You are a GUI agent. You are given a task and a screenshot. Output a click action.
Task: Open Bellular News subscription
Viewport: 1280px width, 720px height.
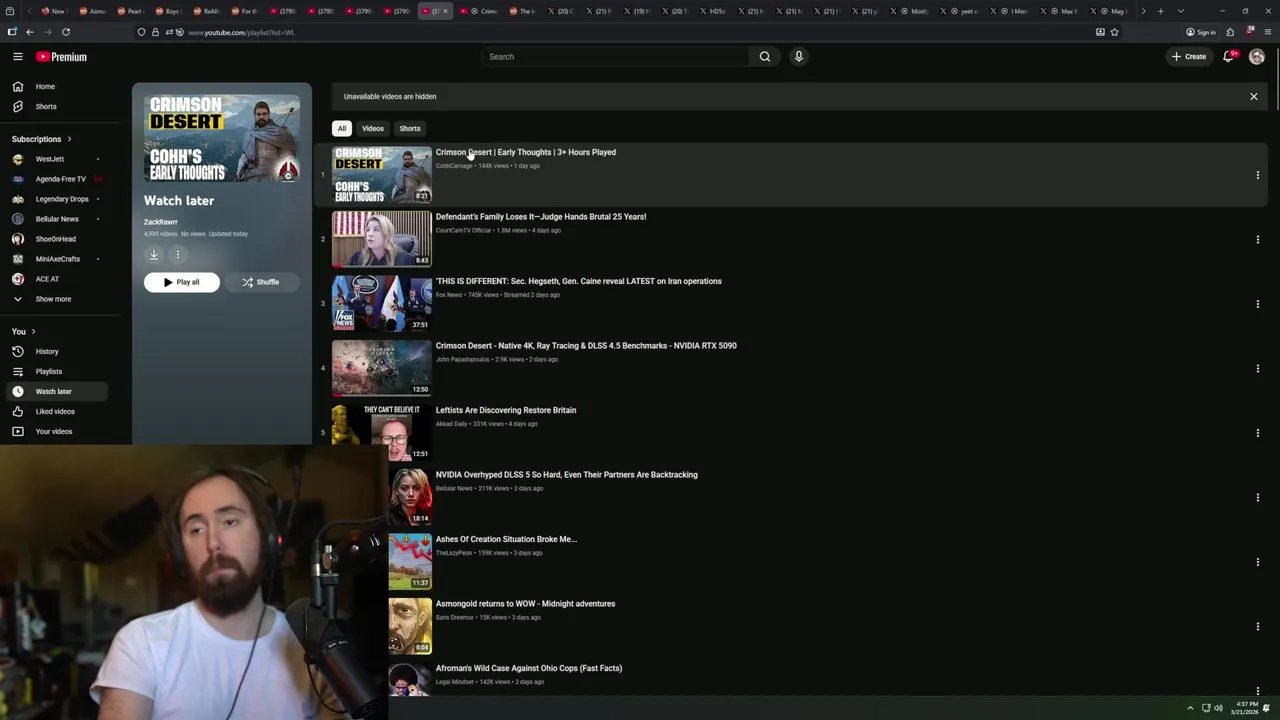[x=56, y=219]
